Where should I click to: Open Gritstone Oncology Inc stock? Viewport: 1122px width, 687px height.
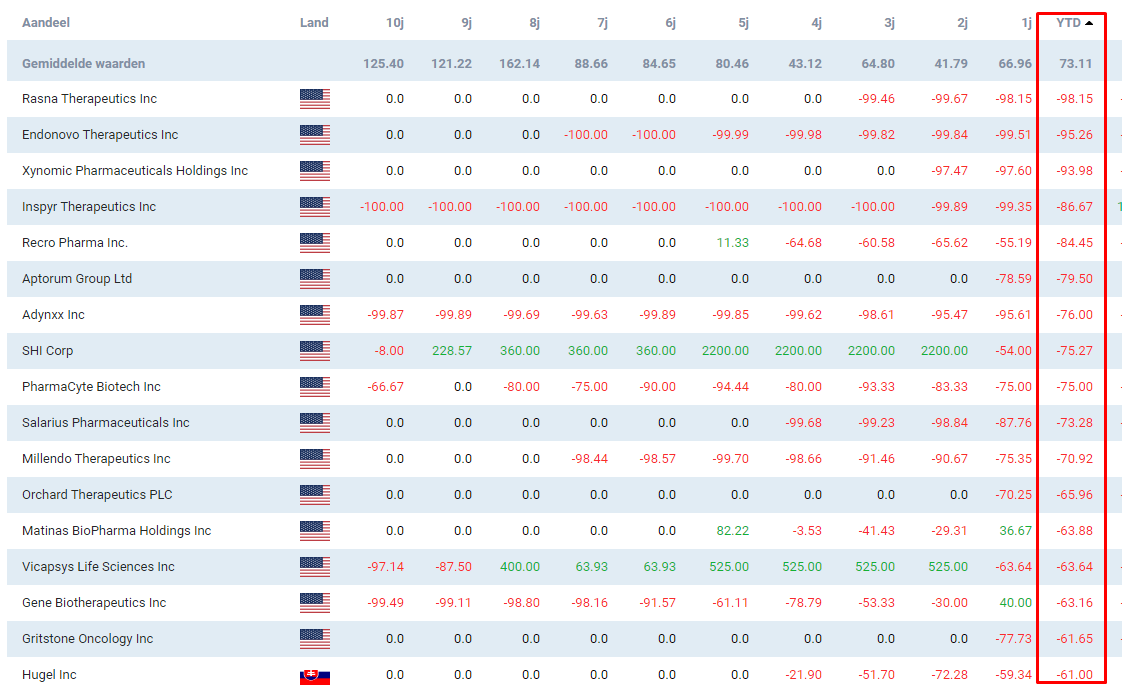87,638
